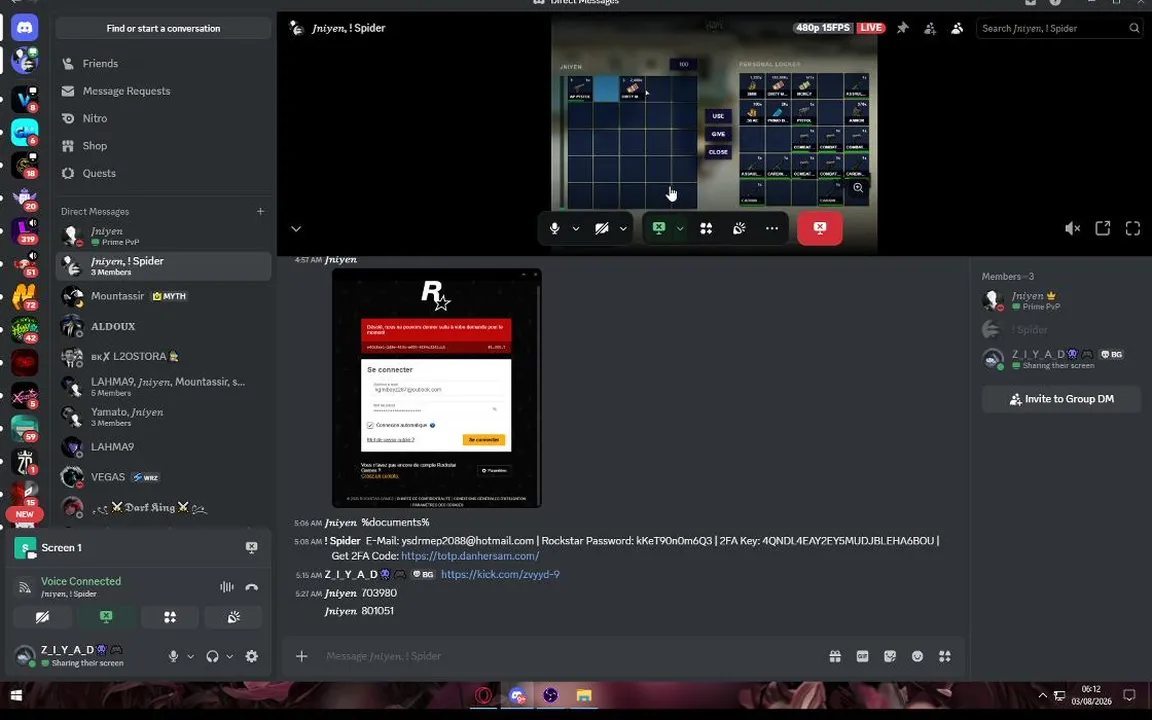View Z_I_Y_A_D in the members list
The image size is (1152, 720).
(1061, 359)
